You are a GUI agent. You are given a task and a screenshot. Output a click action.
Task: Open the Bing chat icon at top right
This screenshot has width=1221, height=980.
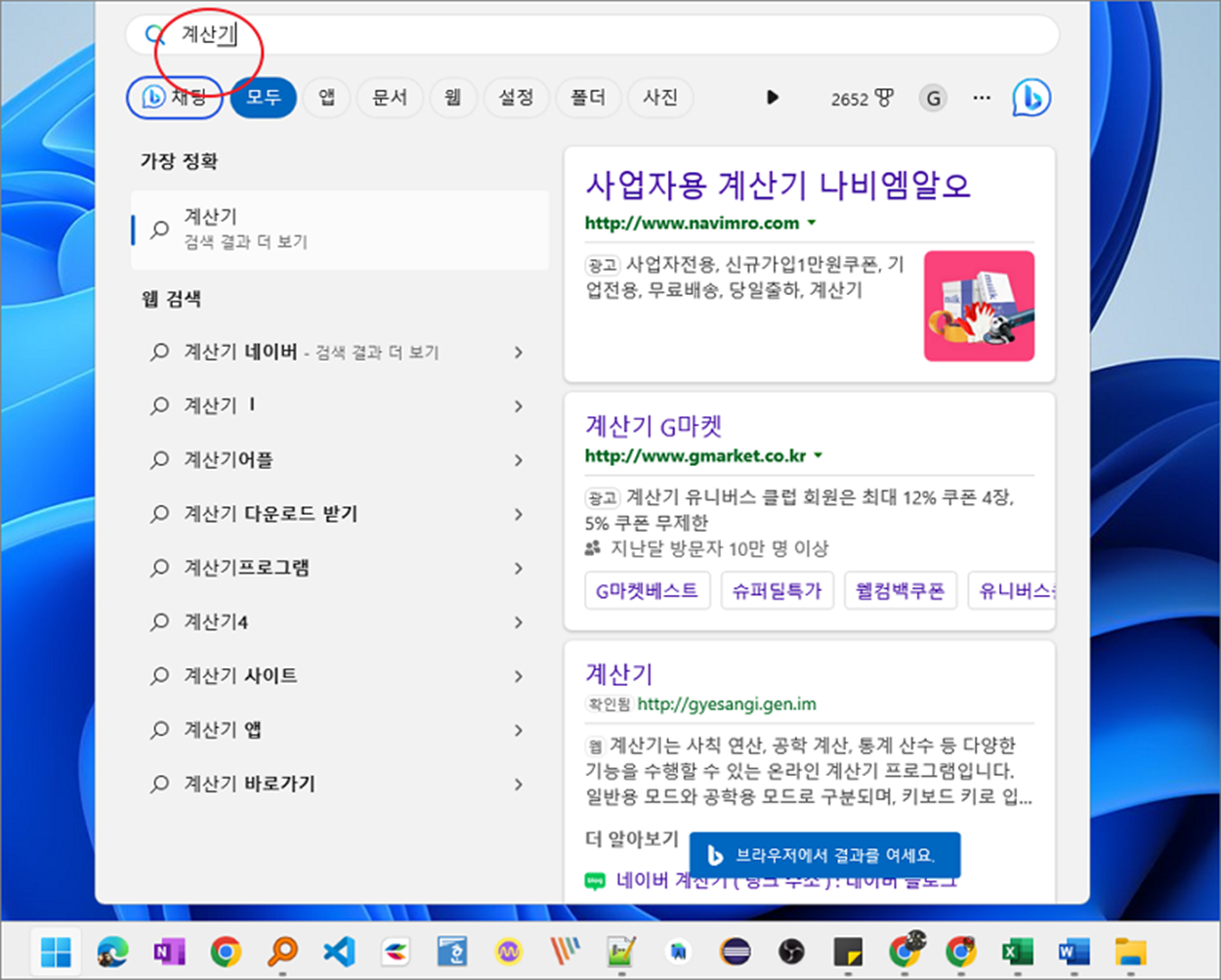click(x=1032, y=98)
